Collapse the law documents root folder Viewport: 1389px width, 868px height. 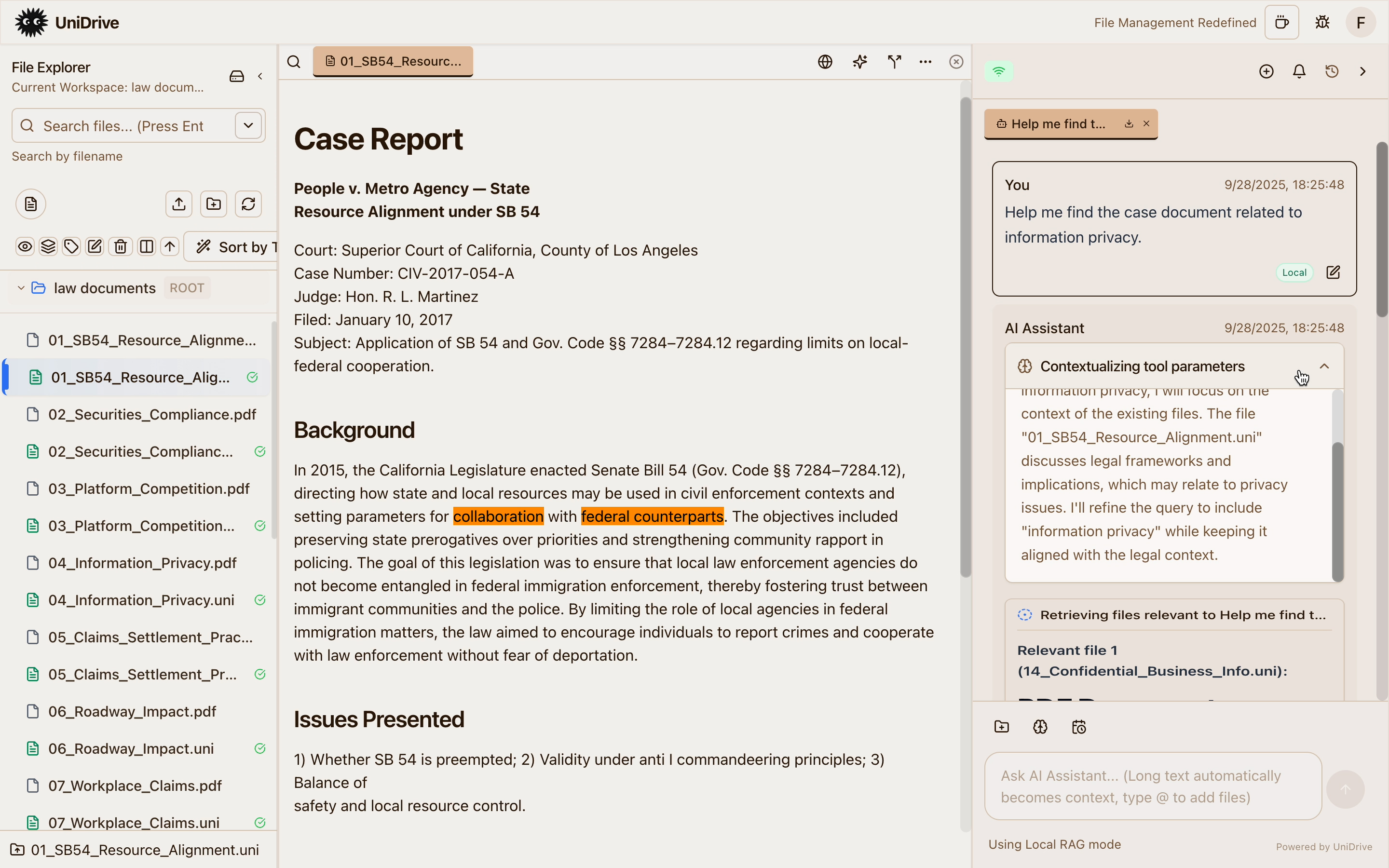tap(21, 287)
